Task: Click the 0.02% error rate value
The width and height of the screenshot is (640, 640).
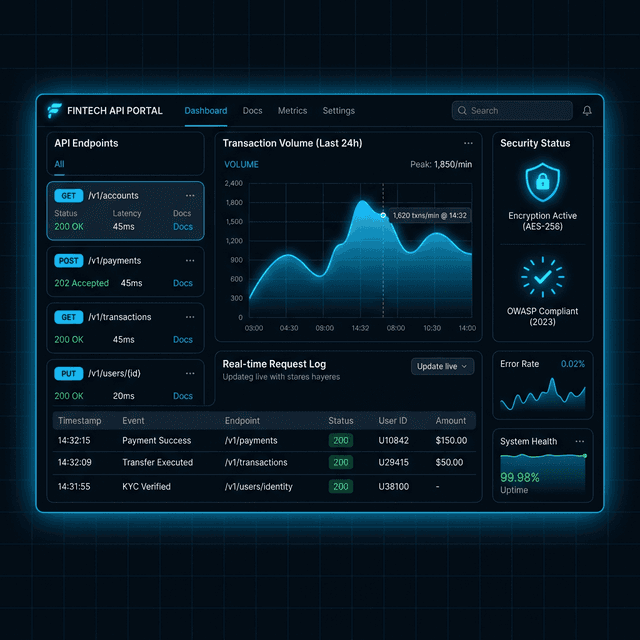Action: coord(573,364)
